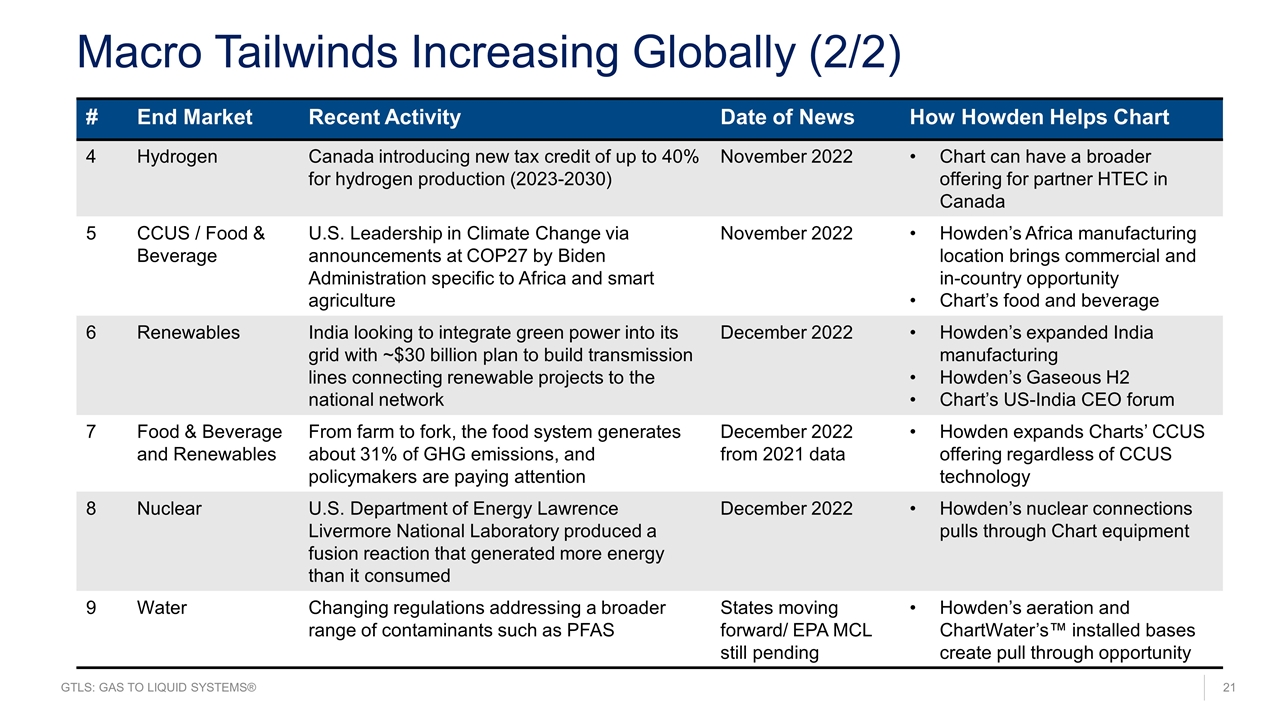Click bullet 'Howden's Gaseous H2'
1280x720 pixels.
pos(1034,377)
